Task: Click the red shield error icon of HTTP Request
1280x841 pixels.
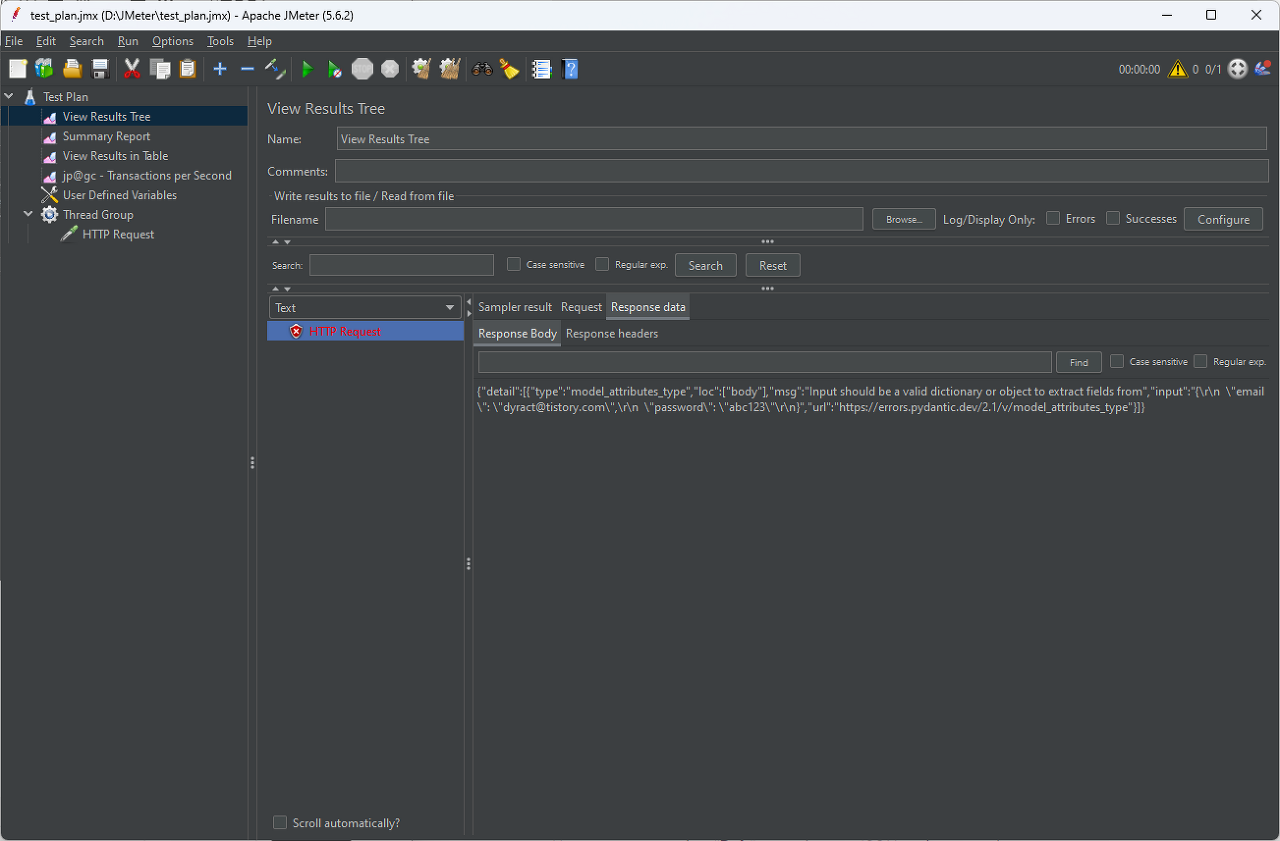Action: (296, 331)
